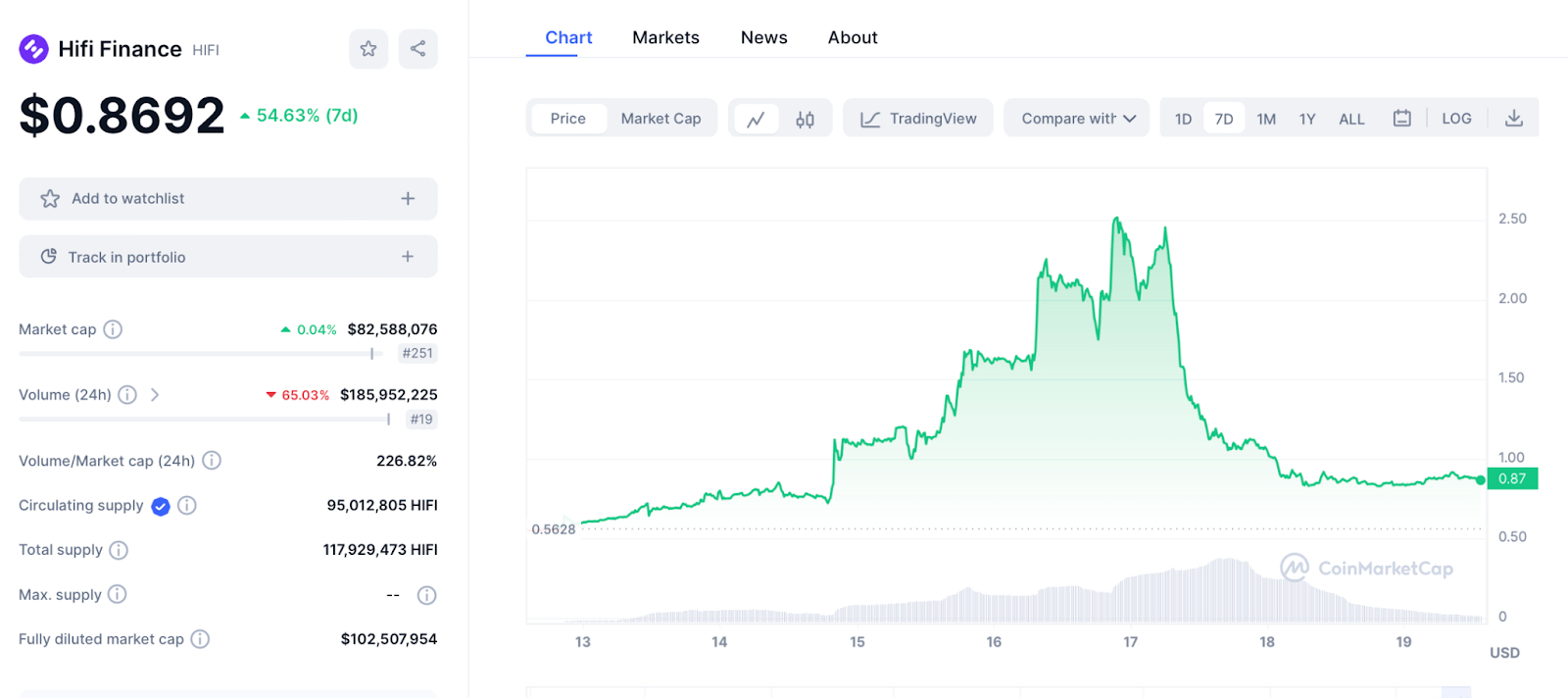1568x698 pixels.
Task: Click the $0.8692 price value
Action: point(122,116)
